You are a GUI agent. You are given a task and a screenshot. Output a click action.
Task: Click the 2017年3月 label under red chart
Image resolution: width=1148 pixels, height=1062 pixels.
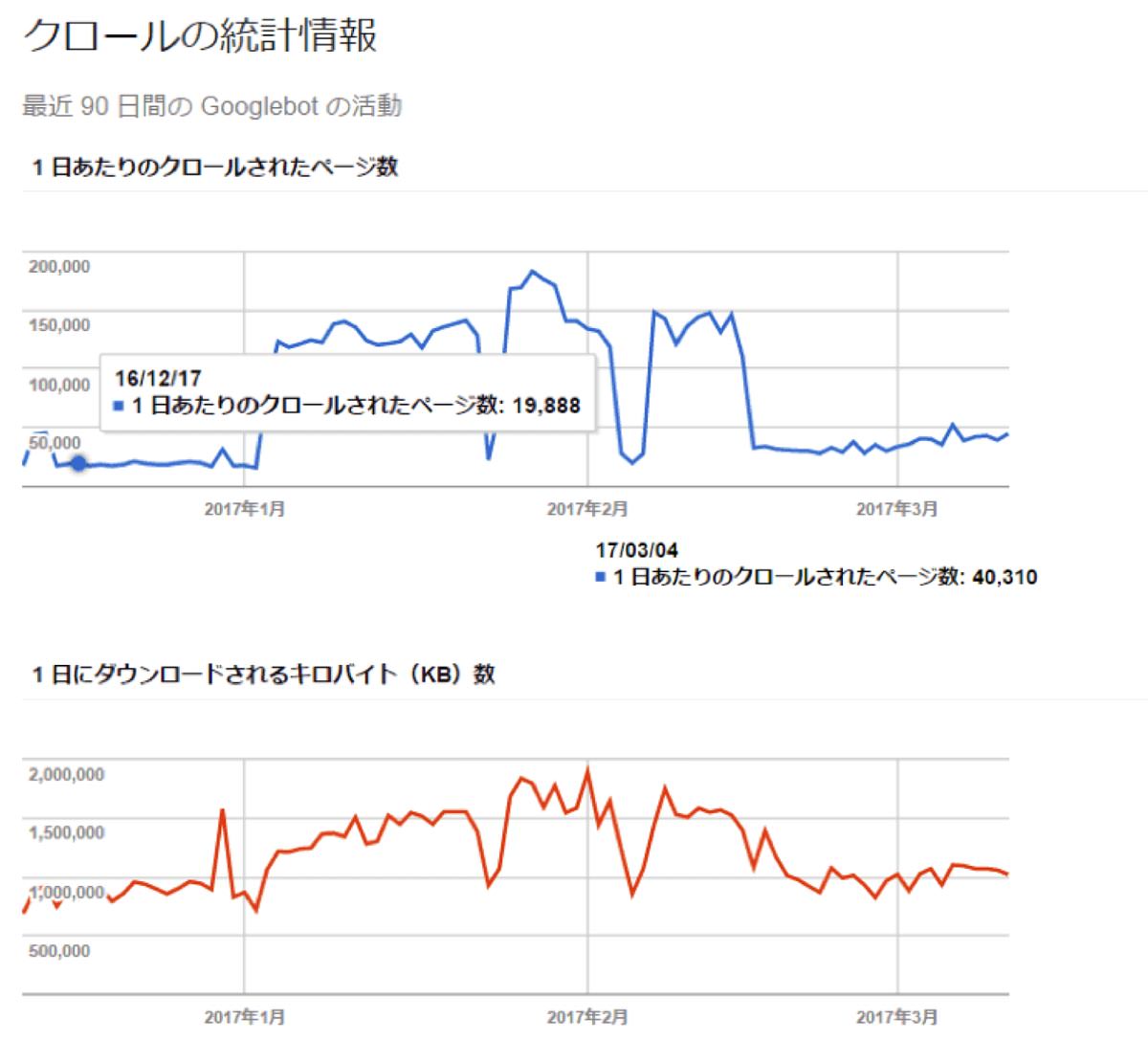click(896, 1016)
